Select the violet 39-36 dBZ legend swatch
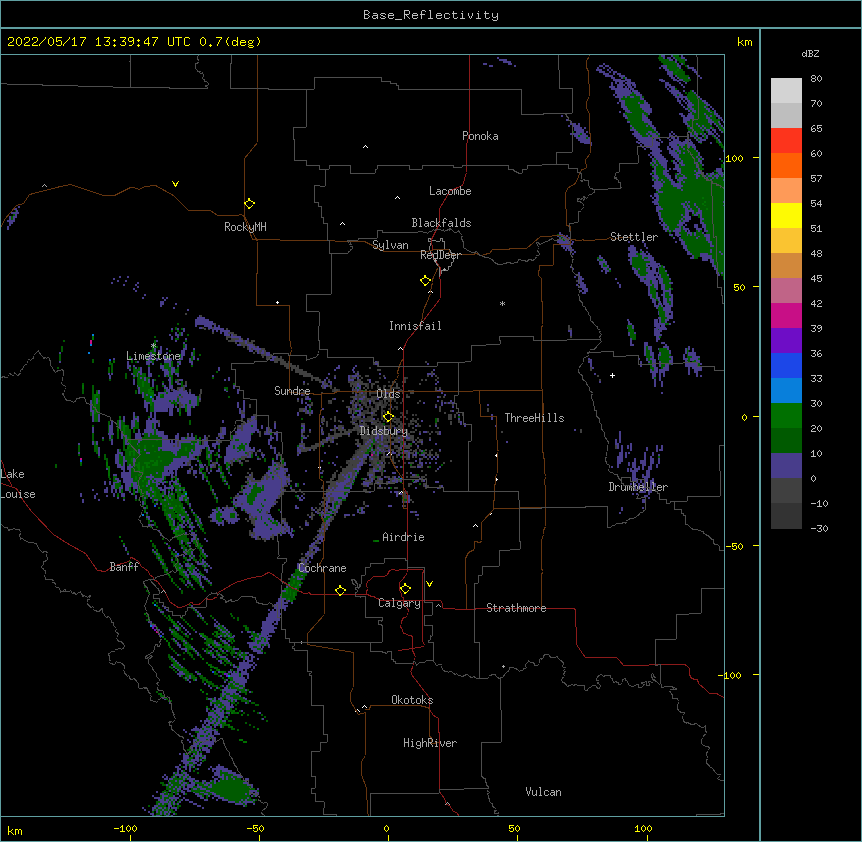The width and height of the screenshot is (862, 842). (x=786, y=341)
